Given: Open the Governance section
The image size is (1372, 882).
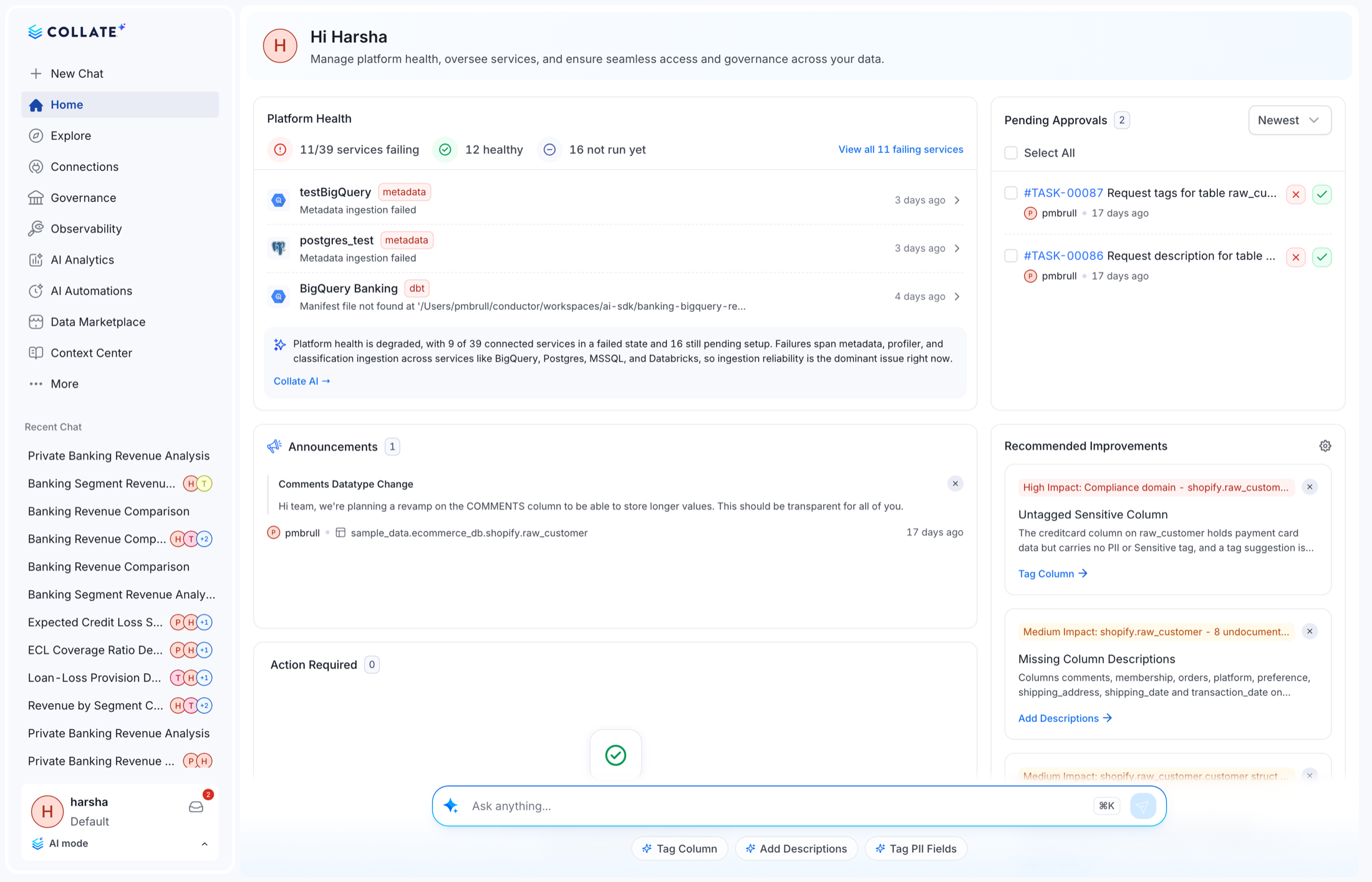Looking at the screenshot, I should [120, 198].
